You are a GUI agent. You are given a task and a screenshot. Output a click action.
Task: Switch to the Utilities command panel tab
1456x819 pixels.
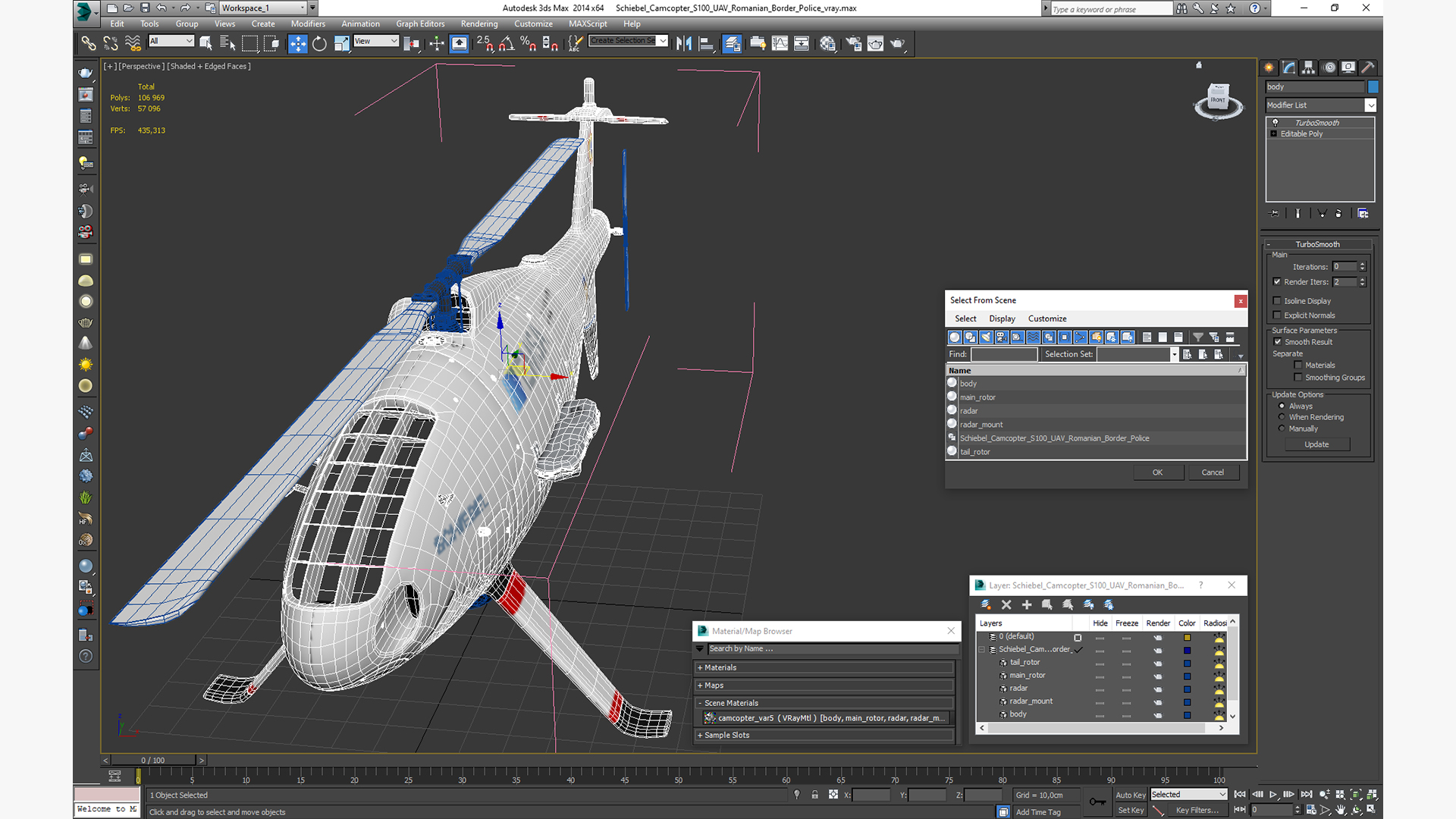pyautogui.click(x=1367, y=67)
